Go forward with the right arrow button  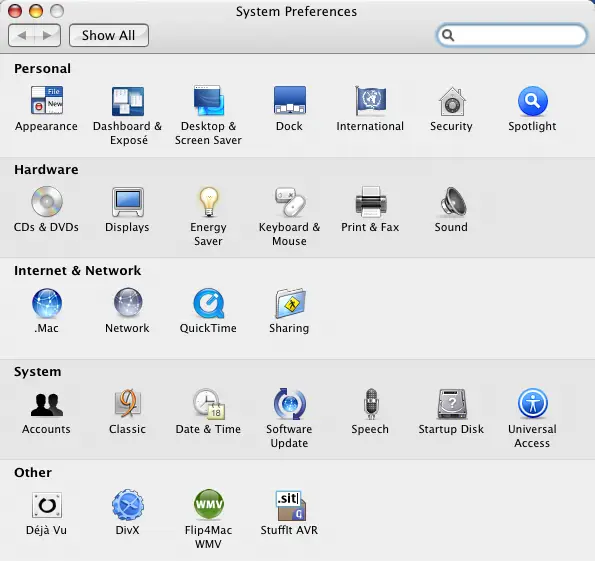point(47,35)
